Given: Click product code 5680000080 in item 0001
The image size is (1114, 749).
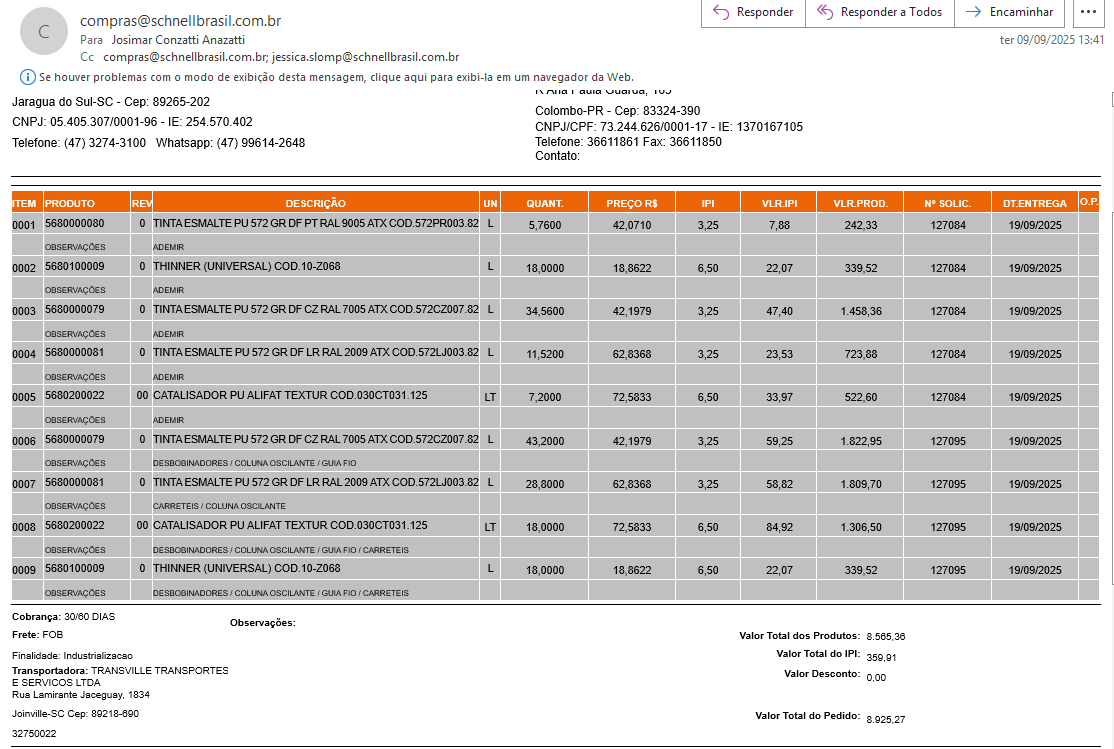Looking at the screenshot, I should coord(75,224).
